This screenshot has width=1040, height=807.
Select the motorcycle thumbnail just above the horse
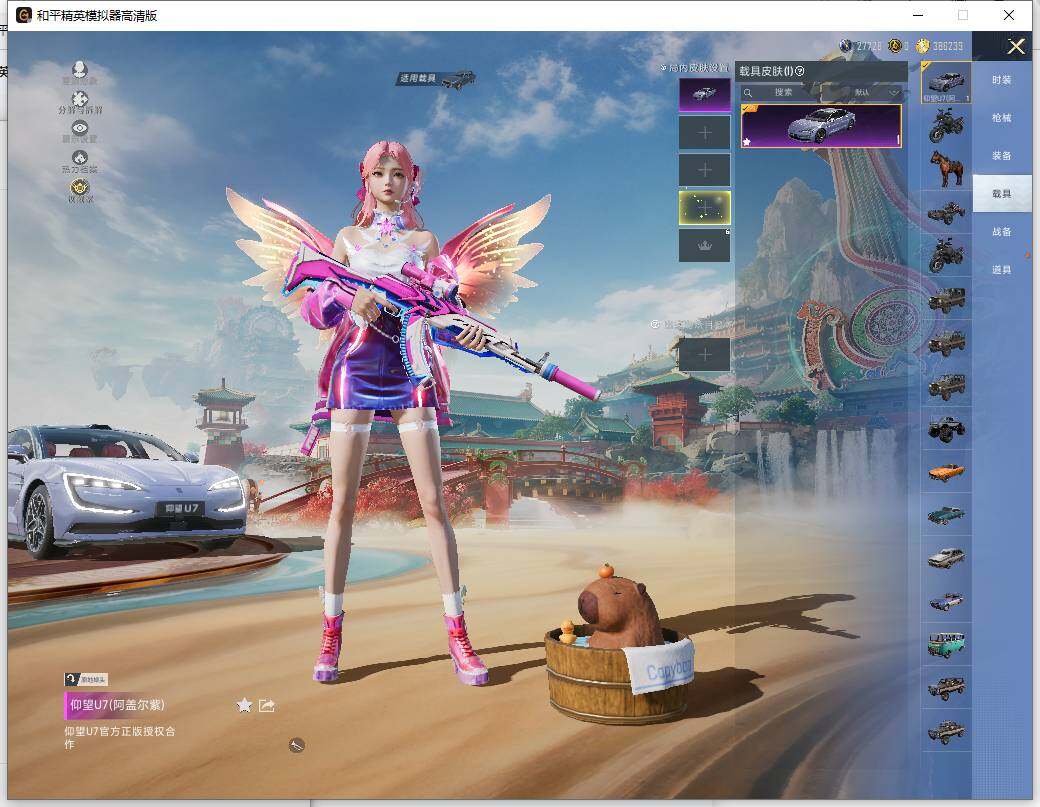pos(946,126)
